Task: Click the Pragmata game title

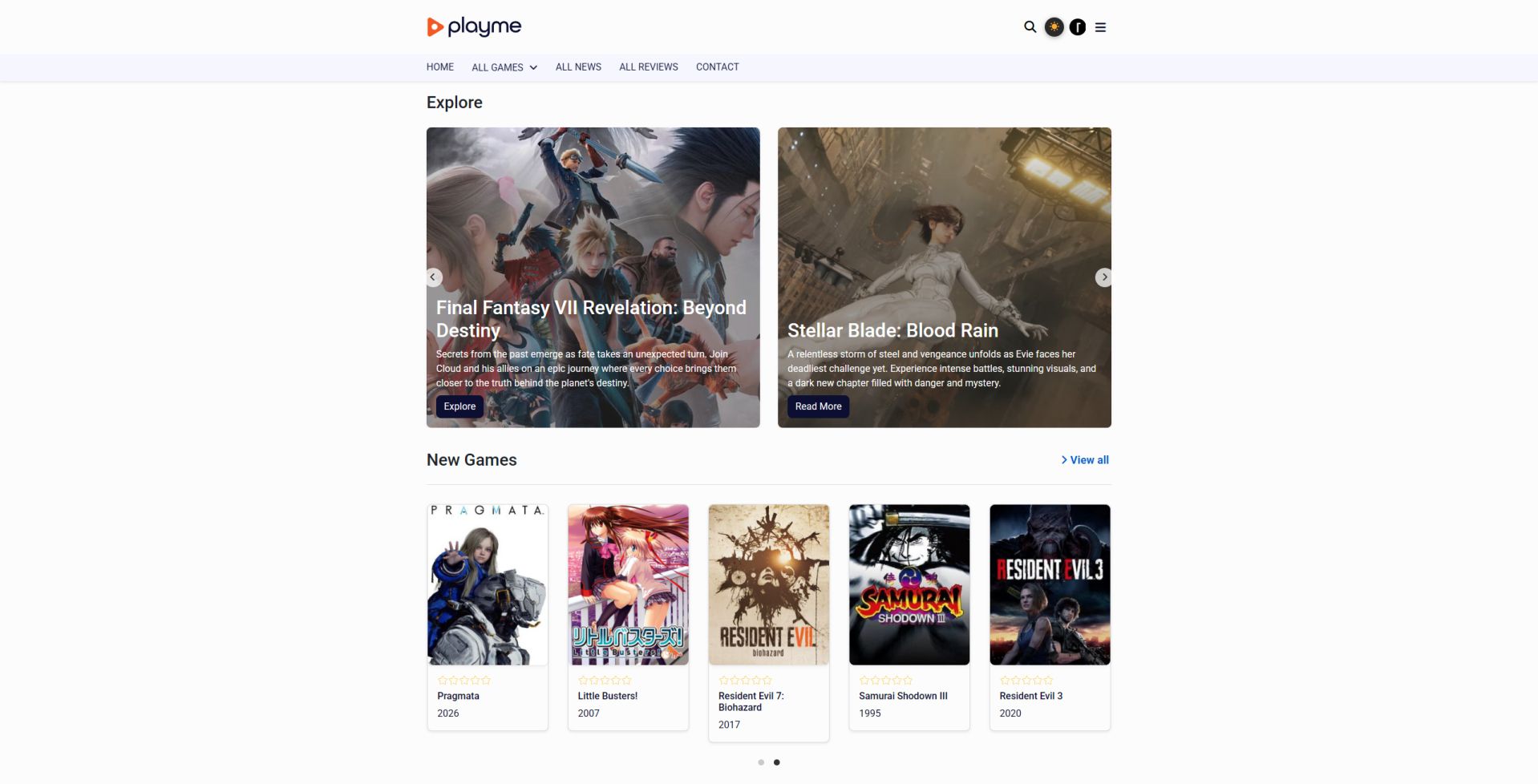Action: (458, 696)
